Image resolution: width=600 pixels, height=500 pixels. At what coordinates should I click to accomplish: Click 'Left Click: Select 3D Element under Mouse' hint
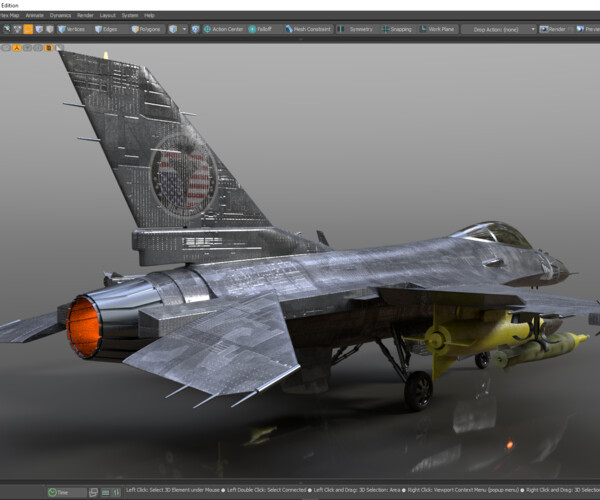(173, 490)
